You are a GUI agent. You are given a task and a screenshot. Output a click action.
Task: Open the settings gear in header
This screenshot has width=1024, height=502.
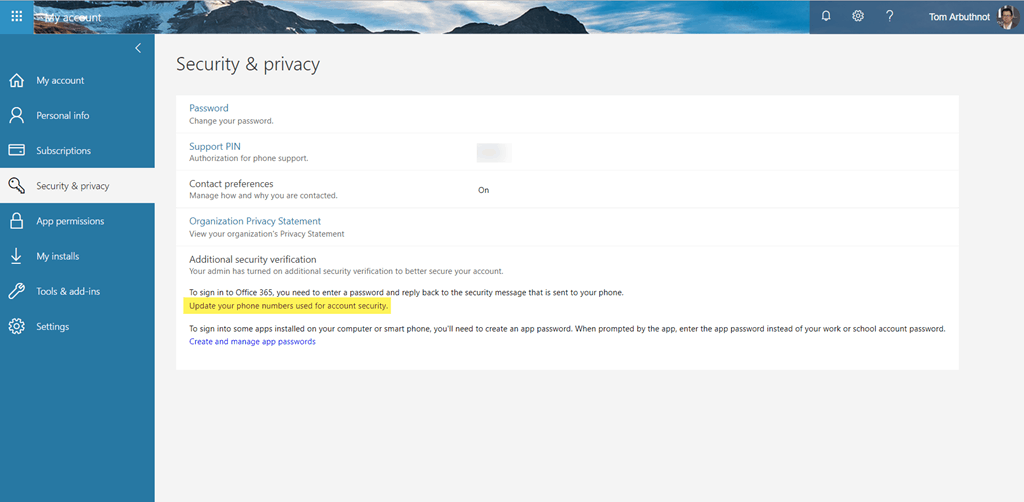click(858, 16)
